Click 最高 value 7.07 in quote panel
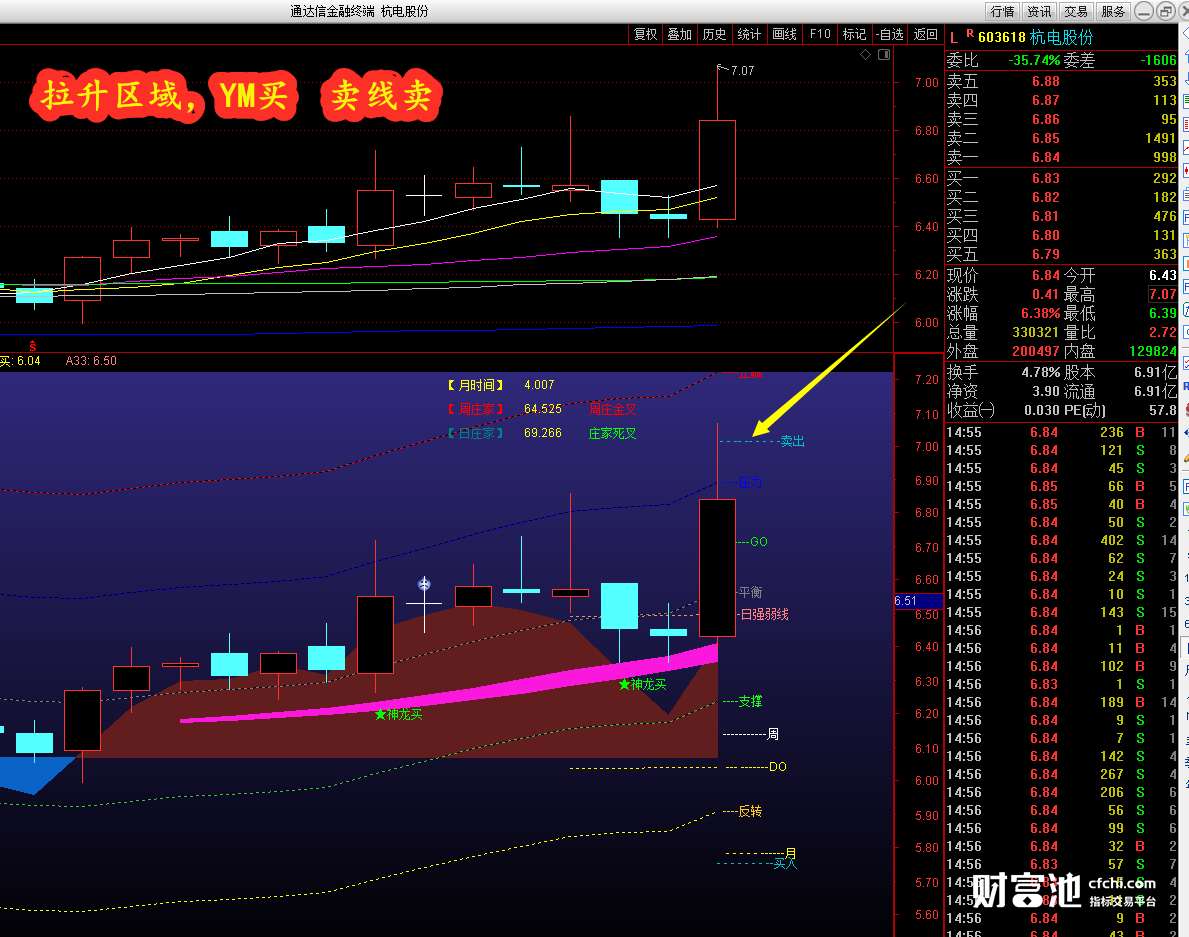This screenshot has width=1189, height=937. click(x=1162, y=294)
